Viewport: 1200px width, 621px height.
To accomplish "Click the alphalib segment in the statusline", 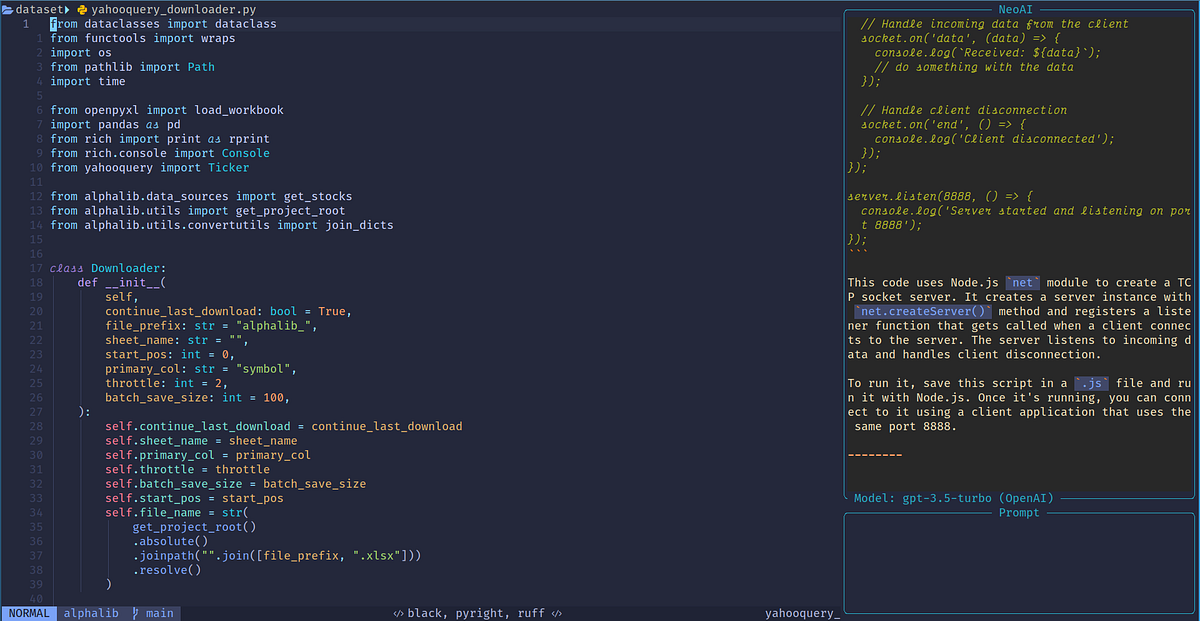I will 91,612.
